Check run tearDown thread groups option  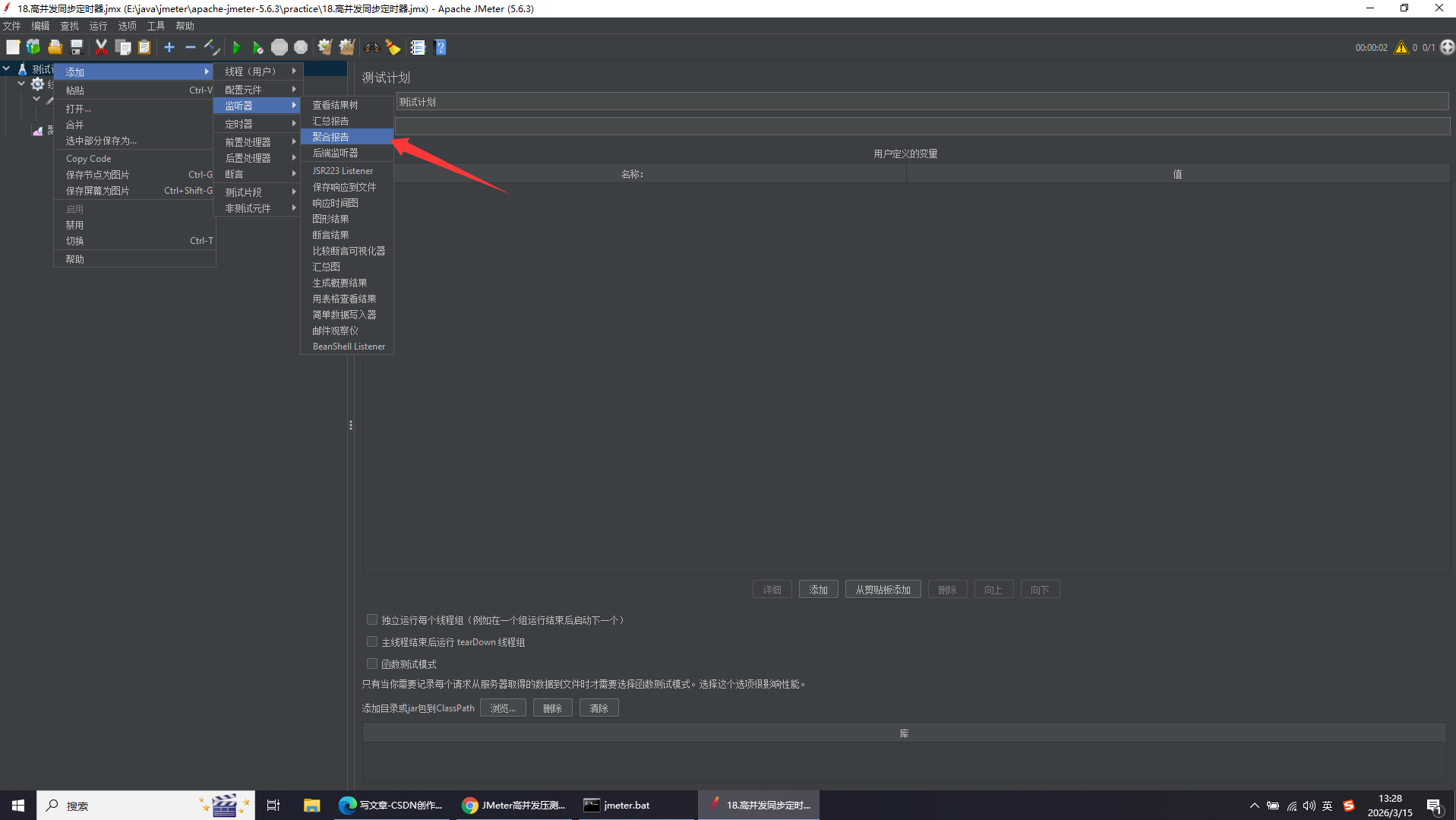click(x=372, y=642)
